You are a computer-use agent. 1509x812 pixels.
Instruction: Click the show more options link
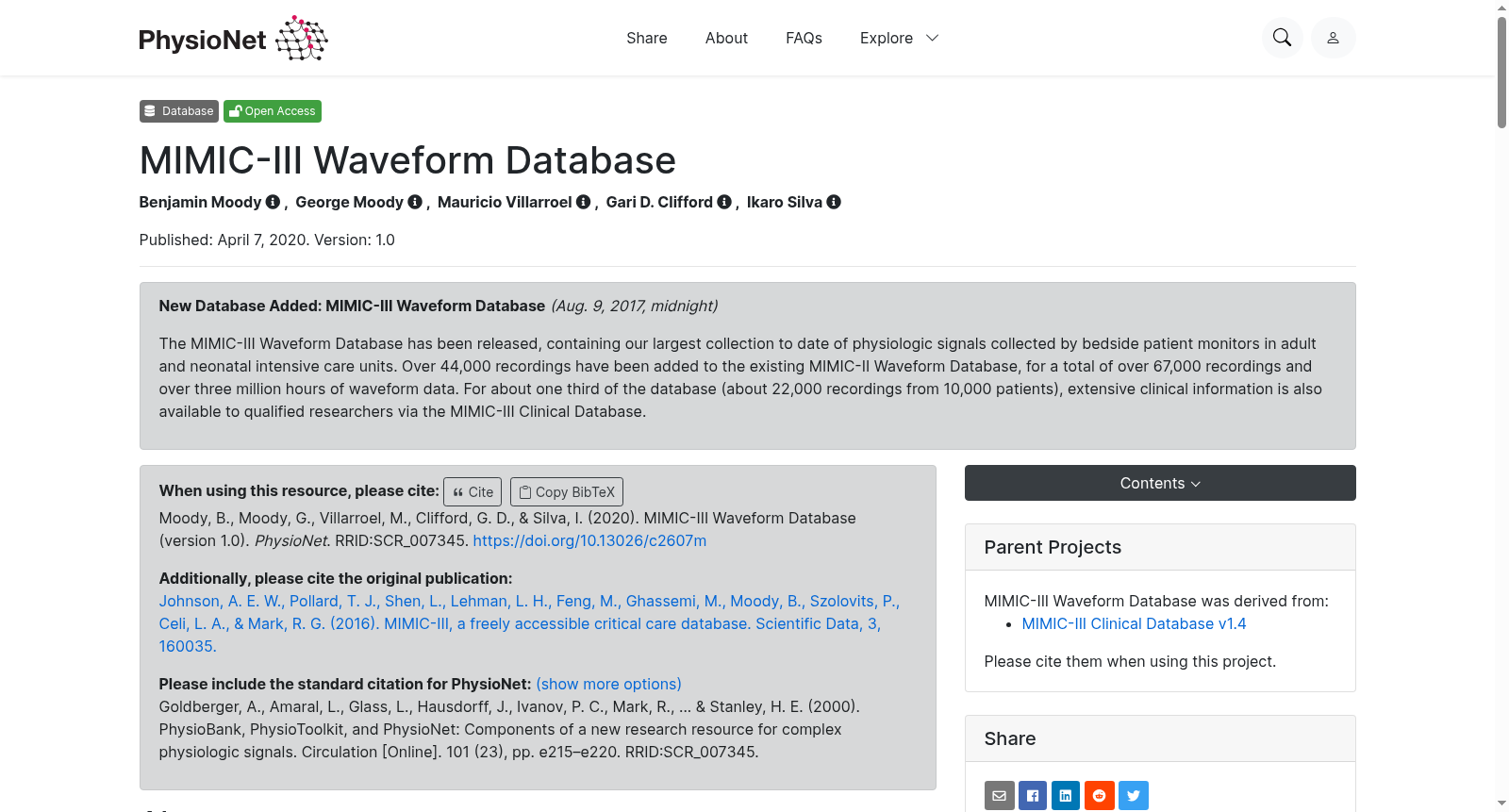click(608, 684)
